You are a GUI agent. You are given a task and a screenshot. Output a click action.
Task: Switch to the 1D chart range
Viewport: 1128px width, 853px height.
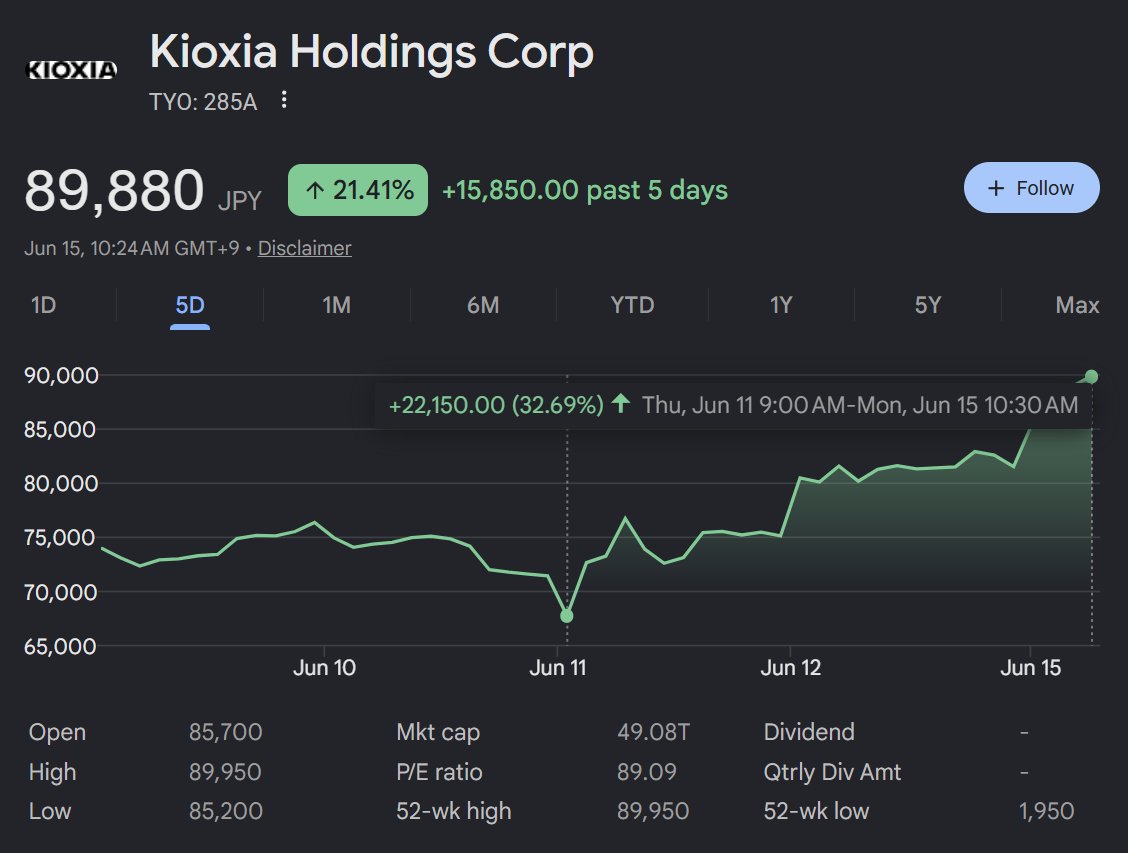click(43, 305)
